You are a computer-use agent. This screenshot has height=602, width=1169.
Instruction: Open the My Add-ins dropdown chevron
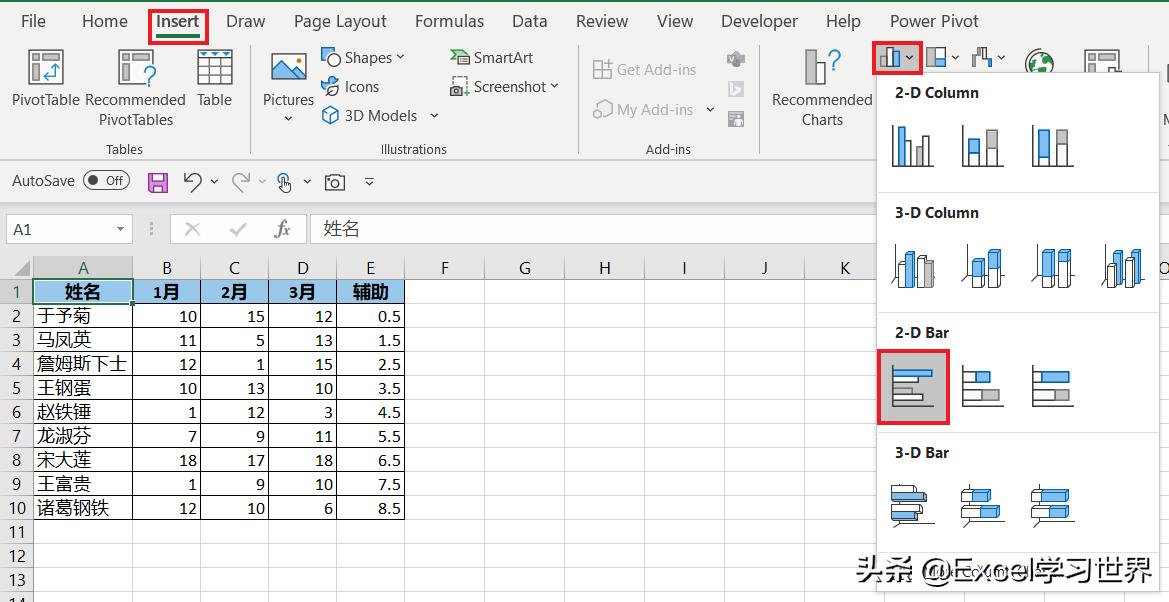[709, 110]
